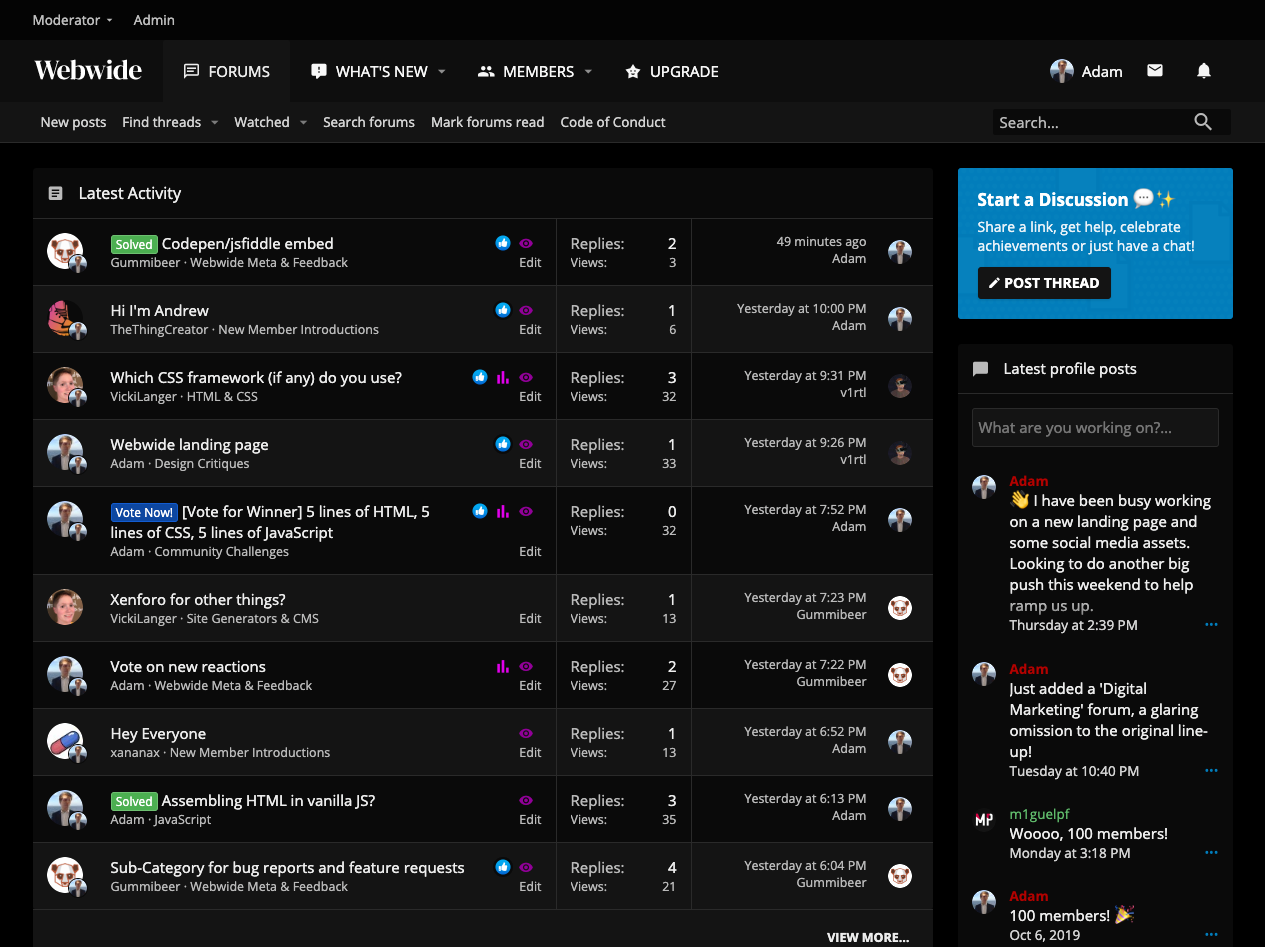The width and height of the screenshot is (1265, 947).
Task: Toggle watch eye on Hi I'm Andrew thread
Action: pos(526,310)
